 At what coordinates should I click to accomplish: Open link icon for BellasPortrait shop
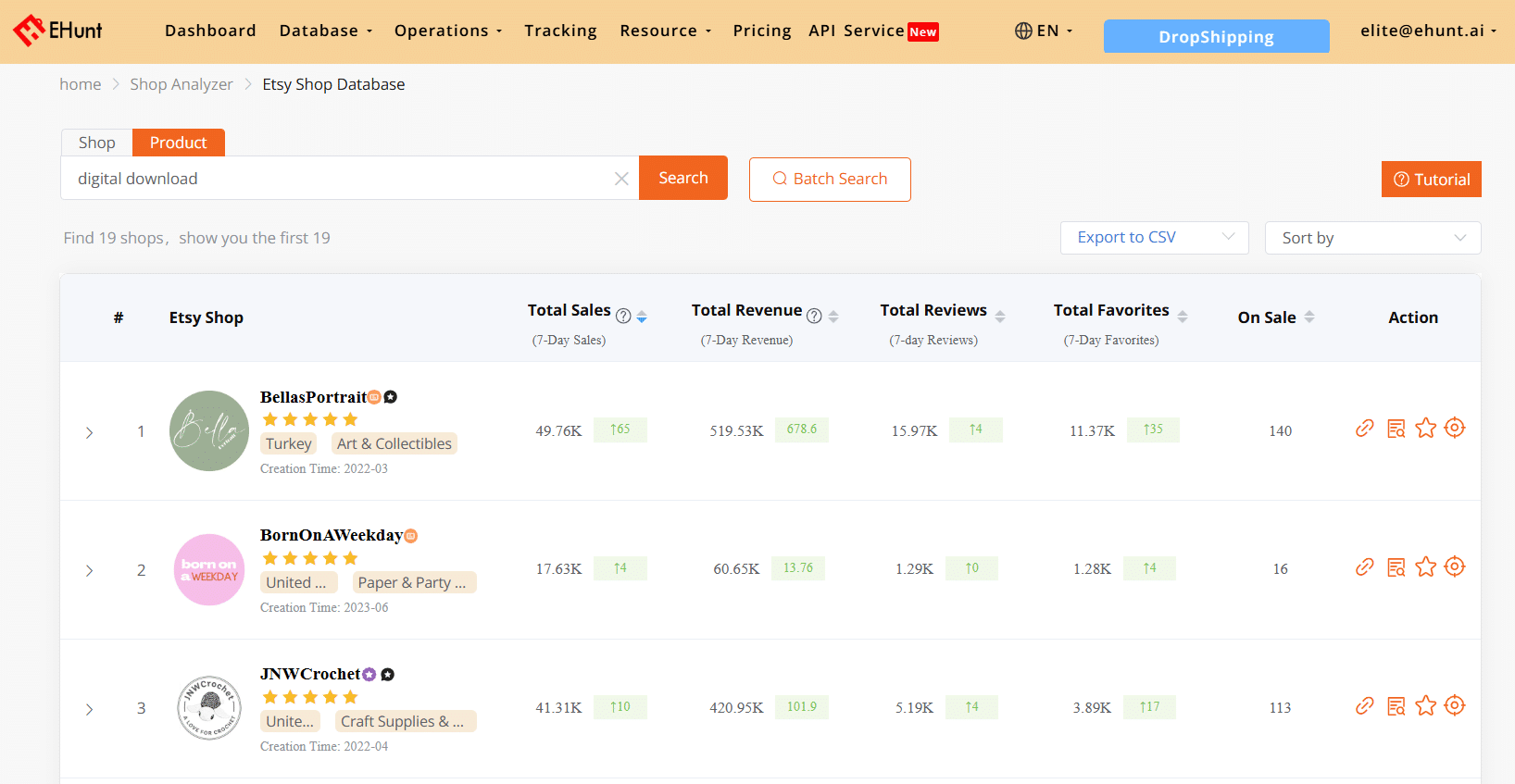click(x=1365, y=428)
